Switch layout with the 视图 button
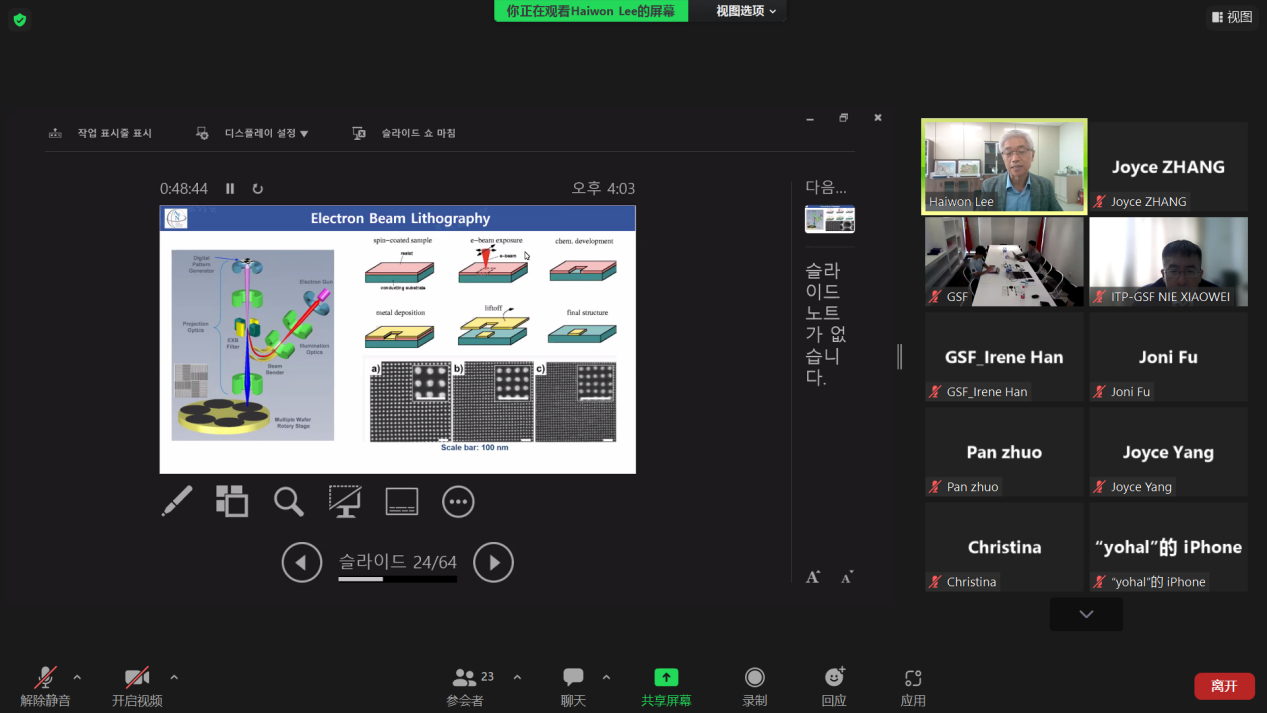Viewport: 1267px width, 713px height. [1232, 17]
